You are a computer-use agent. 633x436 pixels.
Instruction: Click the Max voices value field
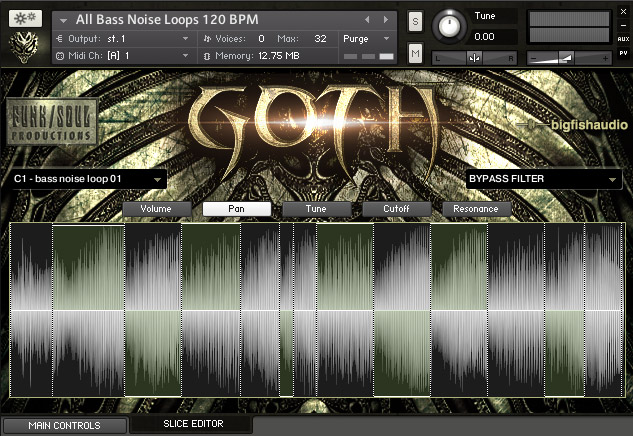coord(320,38)
